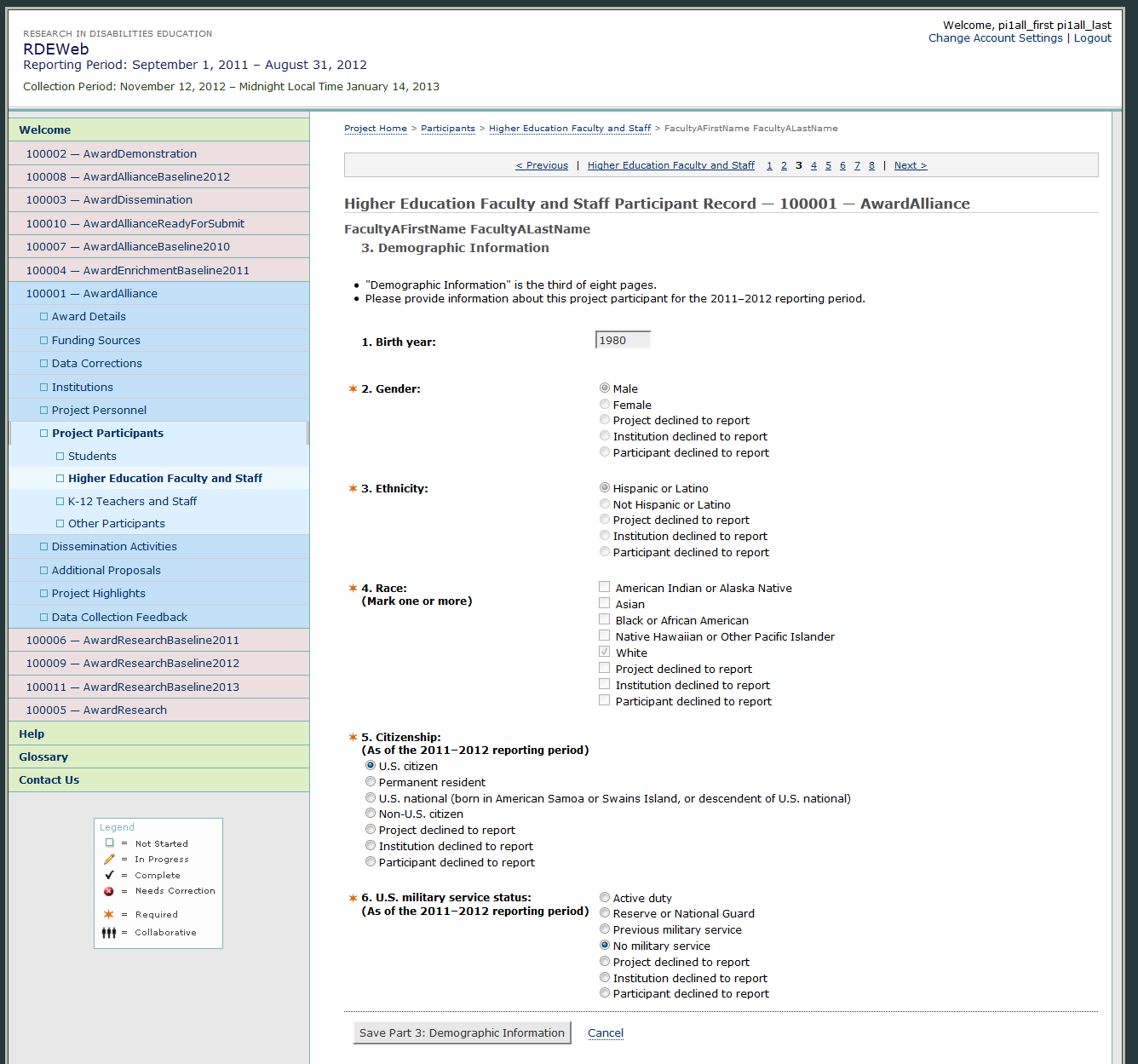
Task: Click the Logout link
Action: pyautogui.click(x=1092, y=38)
